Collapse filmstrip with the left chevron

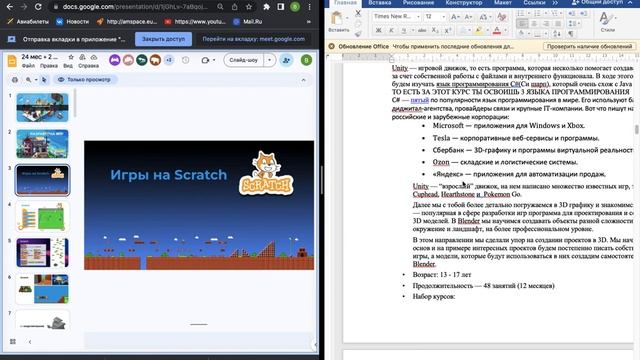click(x=30, y=342)
